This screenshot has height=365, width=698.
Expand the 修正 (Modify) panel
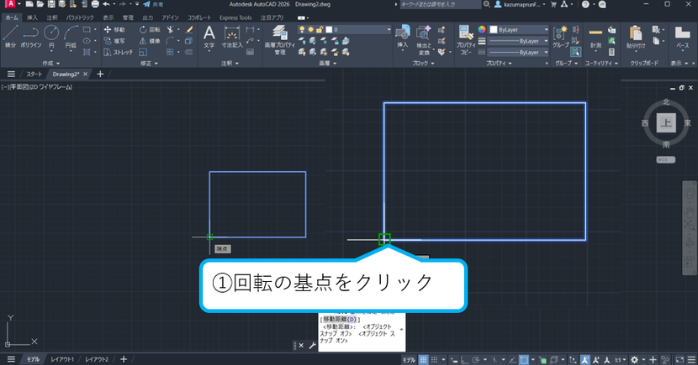pyautogui.click(x=149, y=63)
